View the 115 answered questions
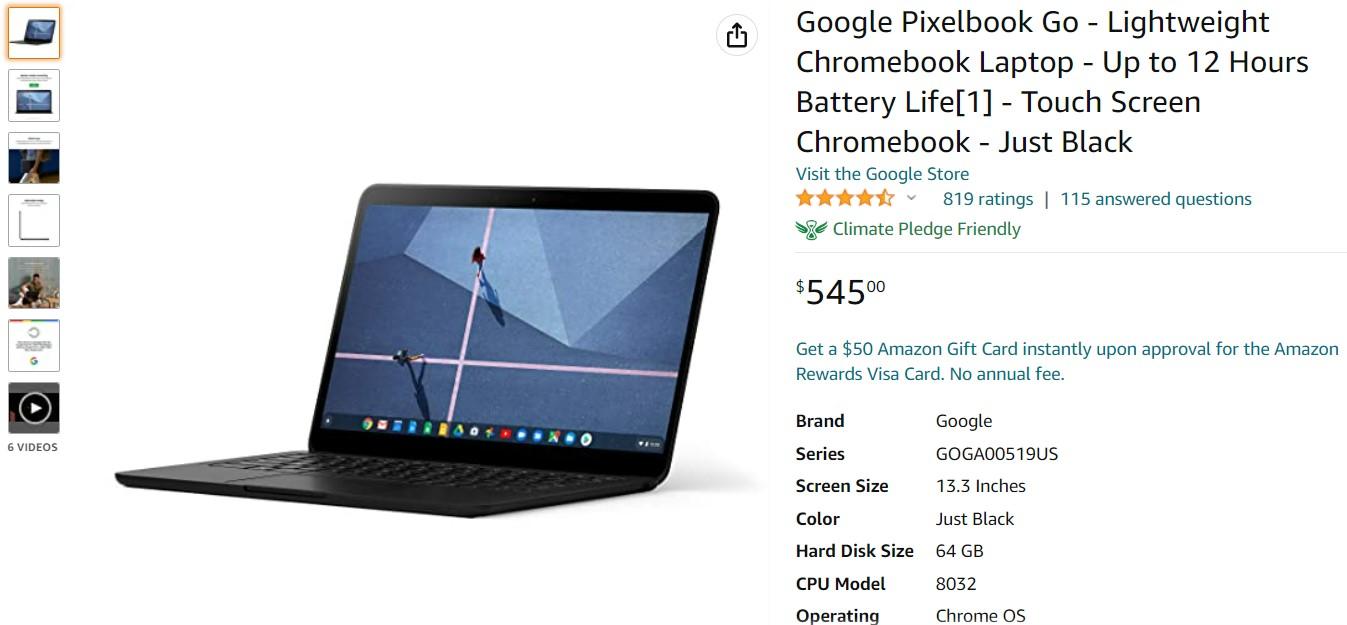This screenshot has width=1347, height=625. [1156, 198]
